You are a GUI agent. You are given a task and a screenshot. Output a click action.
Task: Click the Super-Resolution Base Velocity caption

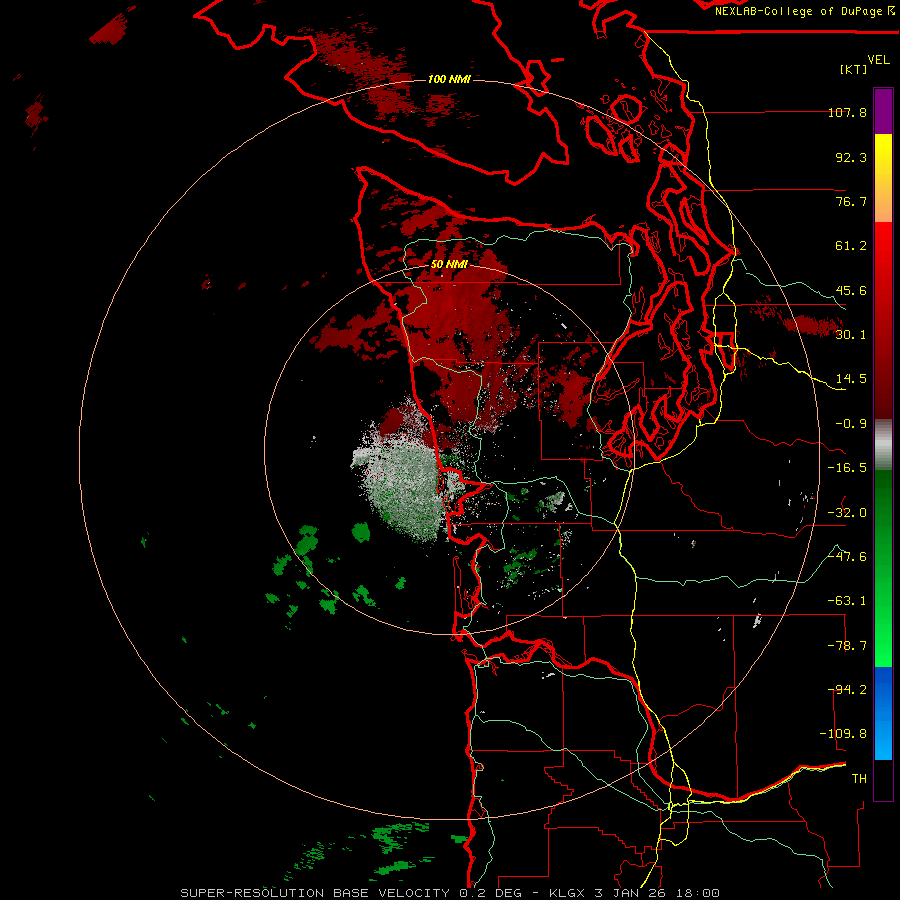[x=449, y=893]
